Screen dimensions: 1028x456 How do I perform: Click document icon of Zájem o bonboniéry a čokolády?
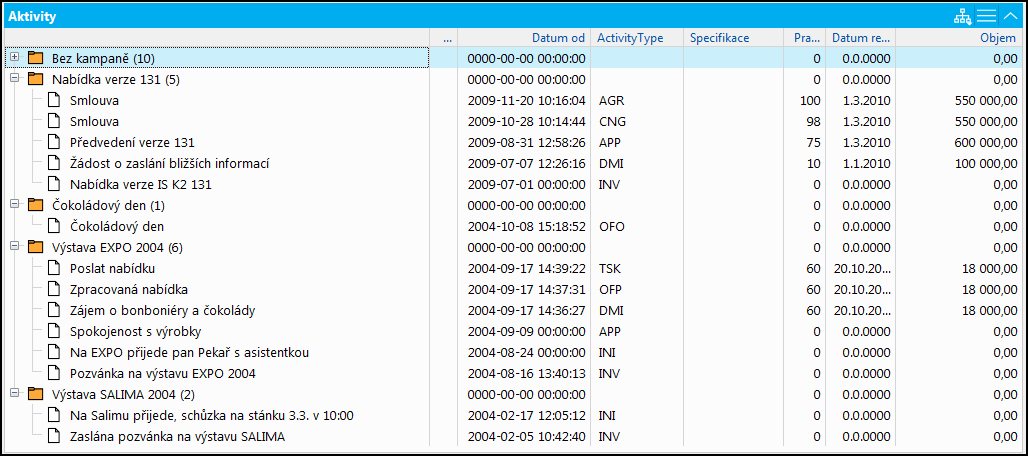tap(54, 311)
